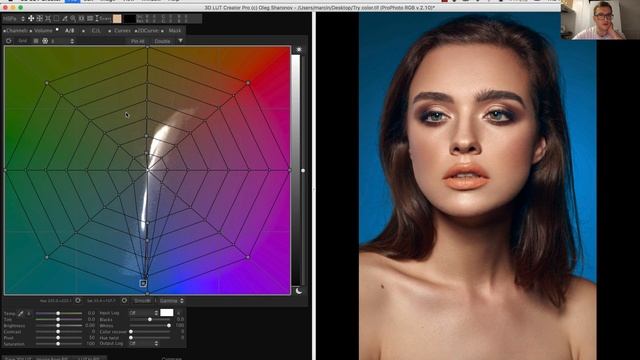Adjust the Blacks slider handle
The height and width of the screenshot is (360, 640).
point(150,319)
